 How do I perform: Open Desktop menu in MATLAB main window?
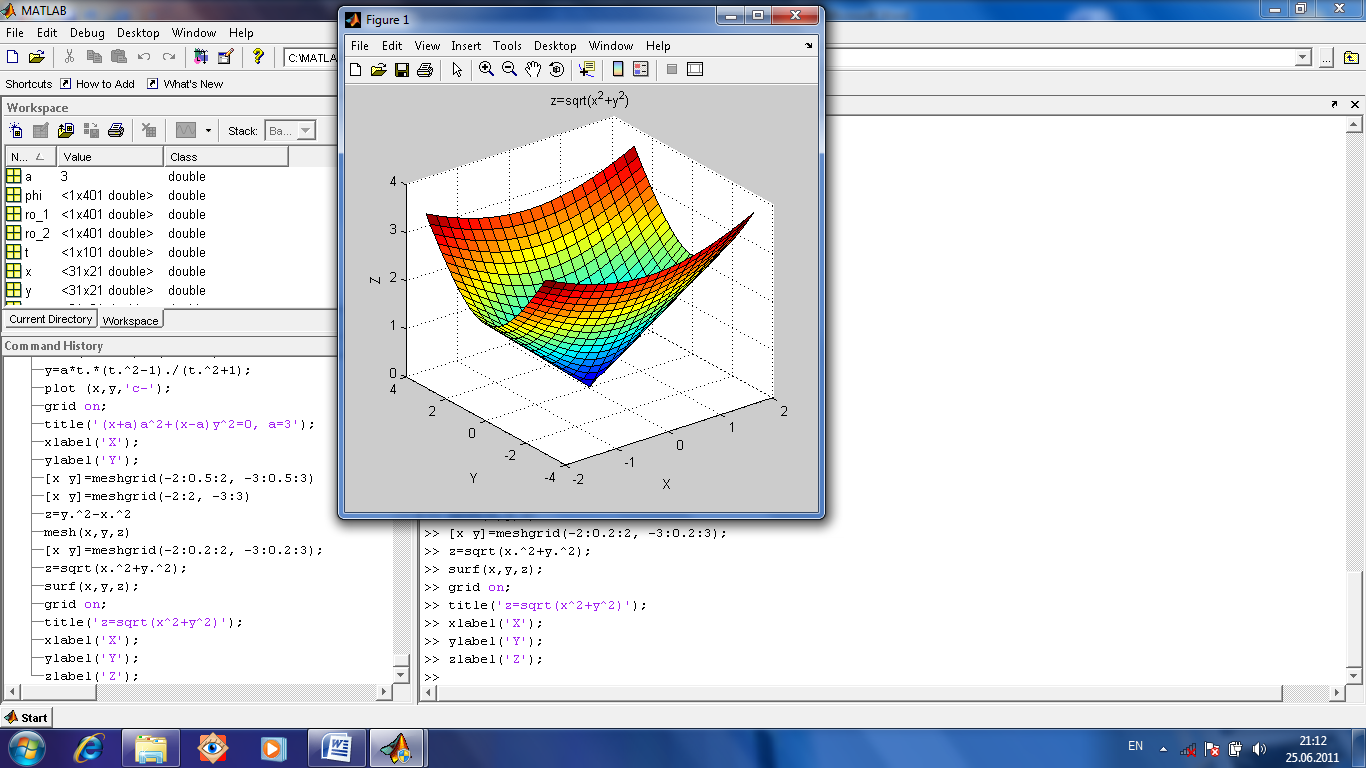(x=138, y=33)
